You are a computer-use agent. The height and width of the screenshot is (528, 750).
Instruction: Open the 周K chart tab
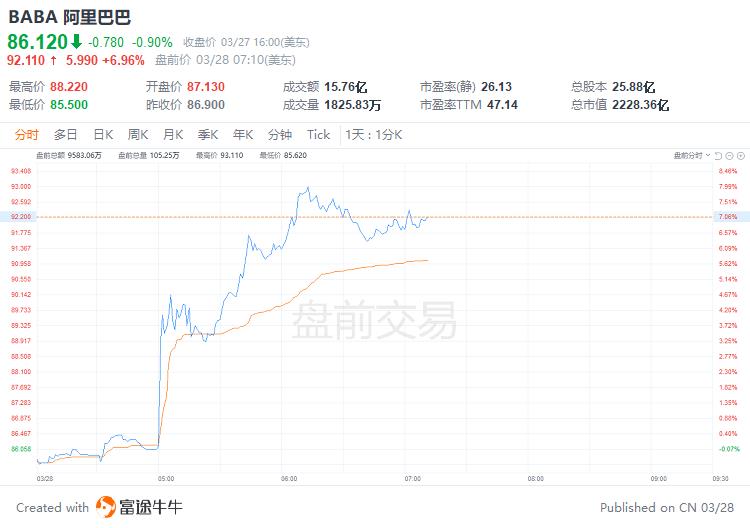tap(138, 134)
